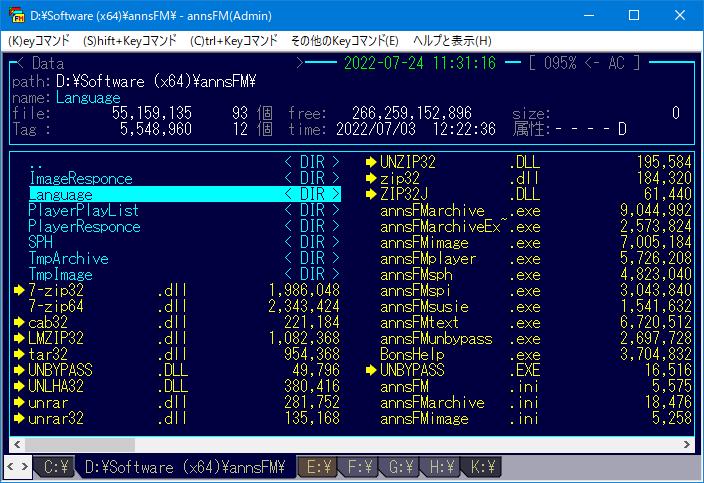704x483 pixels.
Task: Click the tag arrow beside 7-zip32.dll
Action: [x=18, y=290]
